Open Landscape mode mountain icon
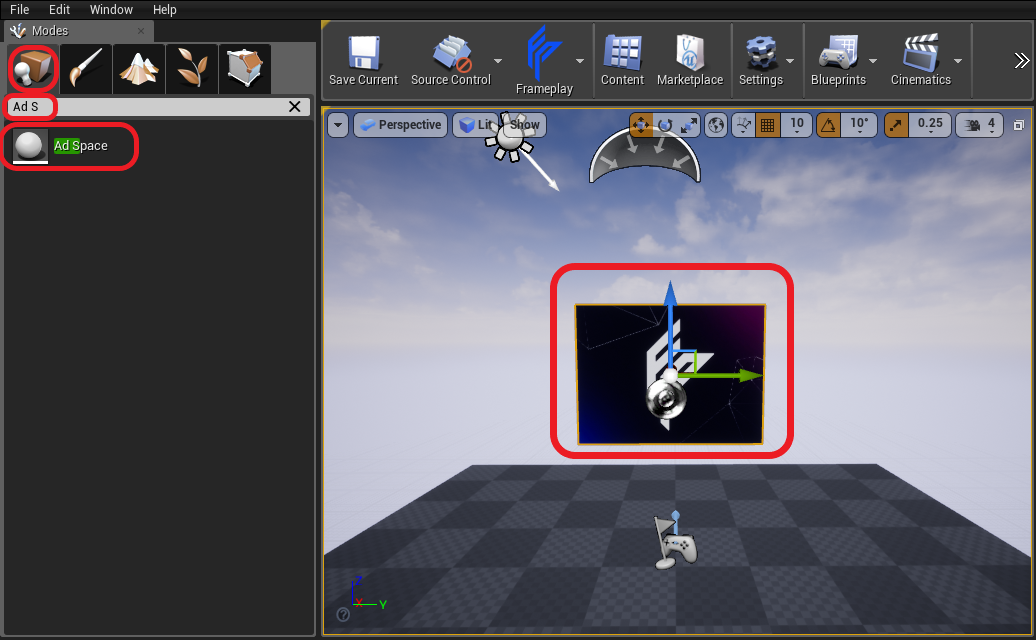The image size is (1036, 640). click(139, 69)
